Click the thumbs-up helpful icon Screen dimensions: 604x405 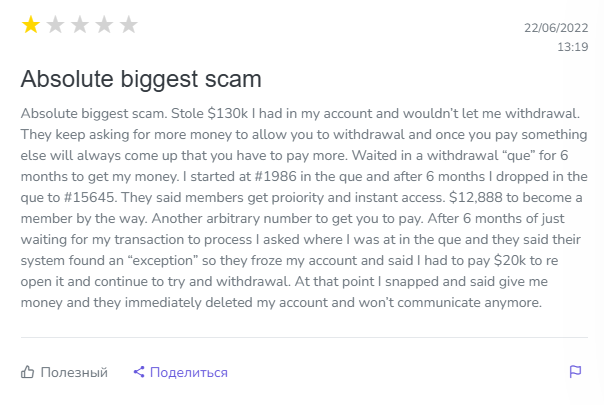coord(28,372)
